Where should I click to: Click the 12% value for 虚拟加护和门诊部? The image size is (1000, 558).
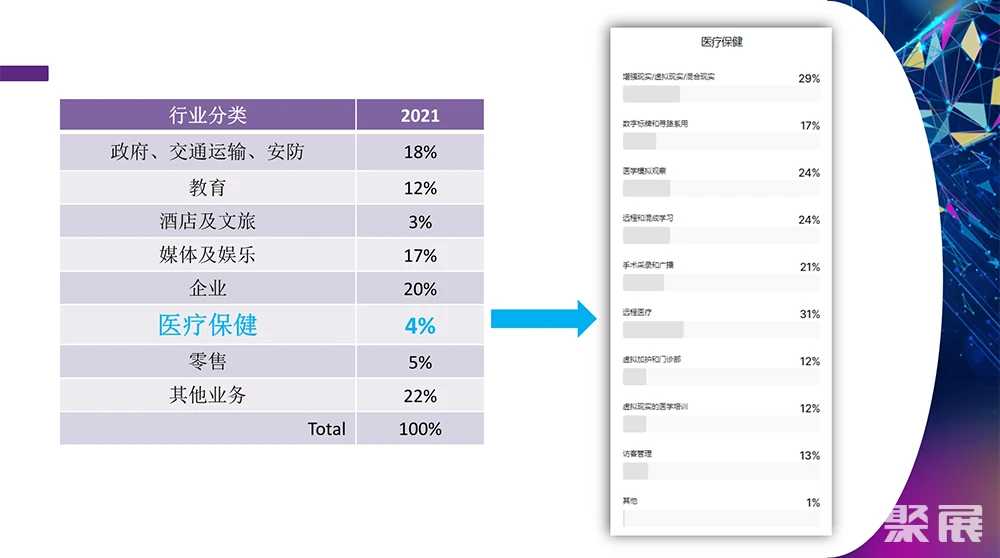810,362
